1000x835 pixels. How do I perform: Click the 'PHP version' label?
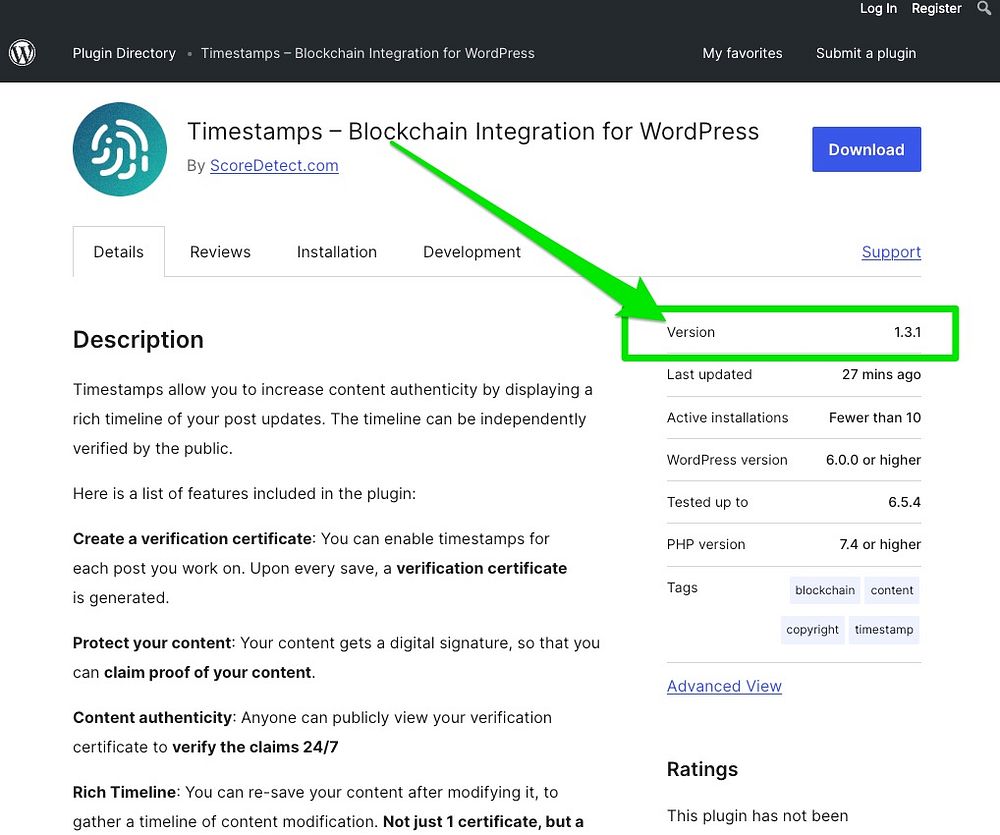[x=706, y=544]
